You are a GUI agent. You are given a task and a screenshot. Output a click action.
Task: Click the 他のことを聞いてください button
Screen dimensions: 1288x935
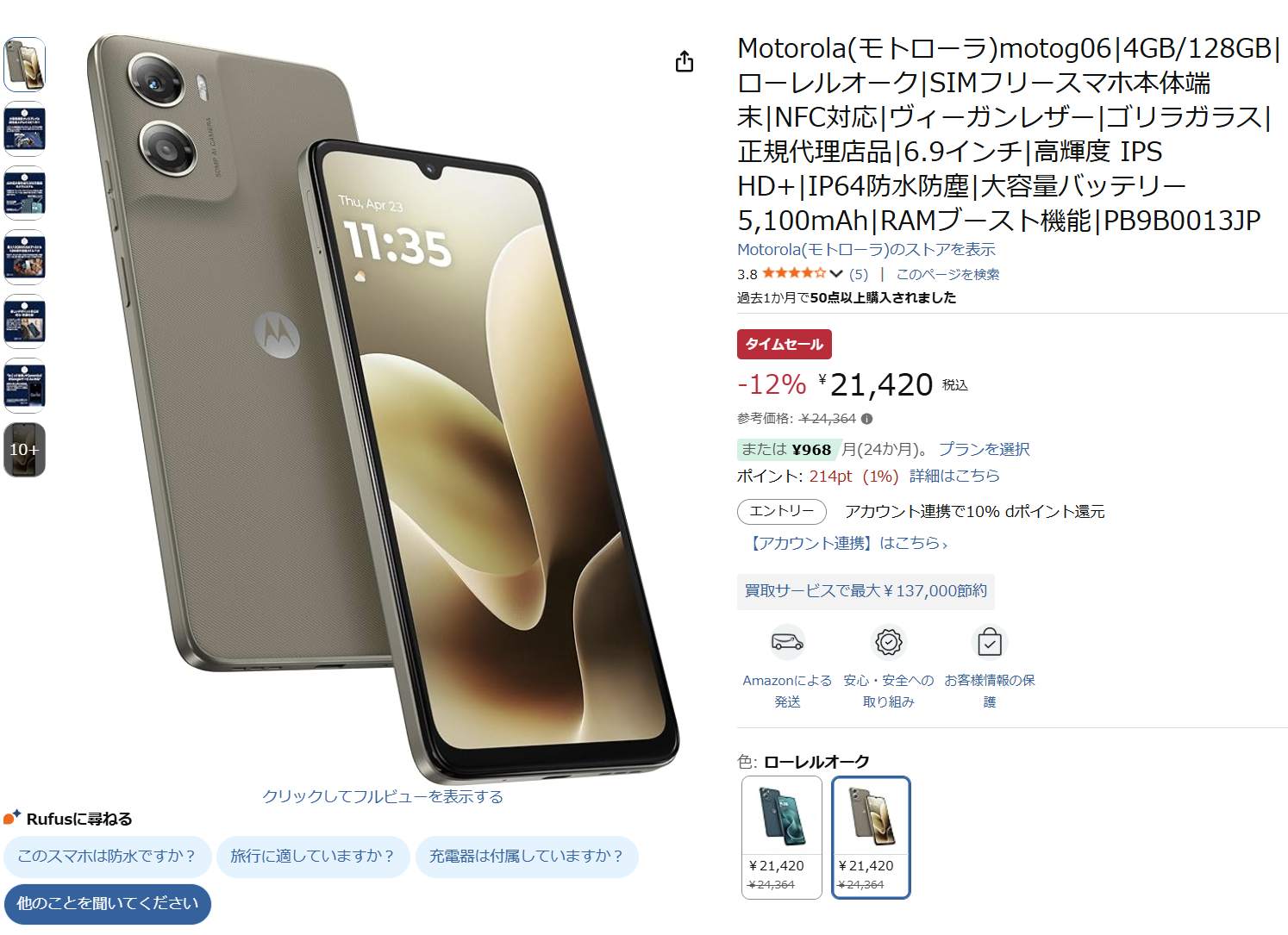pyautogui.click(x=108, y=904)
